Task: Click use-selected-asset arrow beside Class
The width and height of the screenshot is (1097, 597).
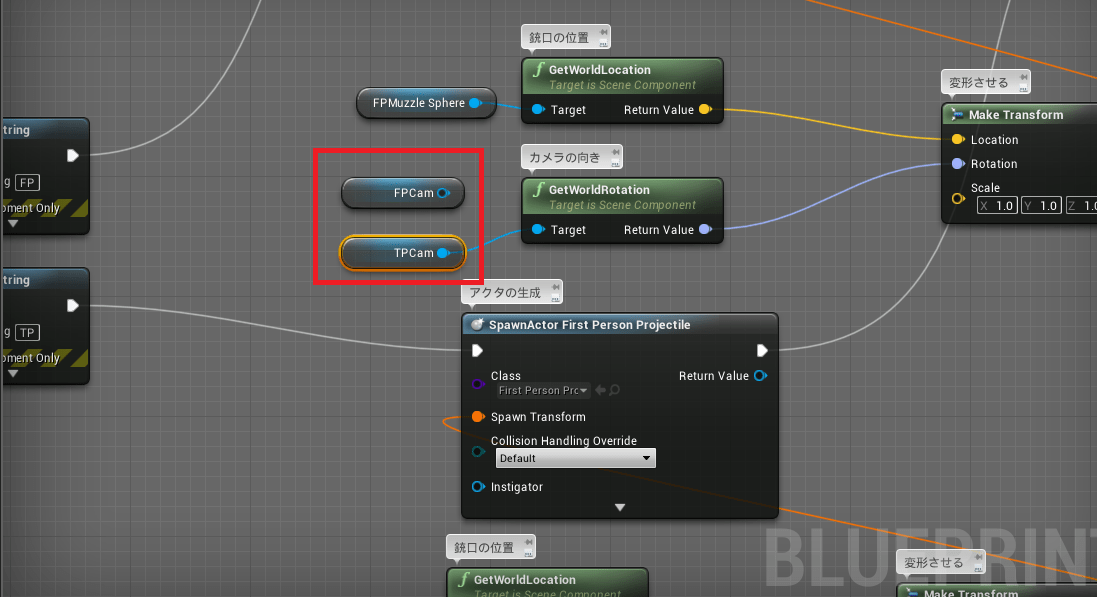Action: 600,390
